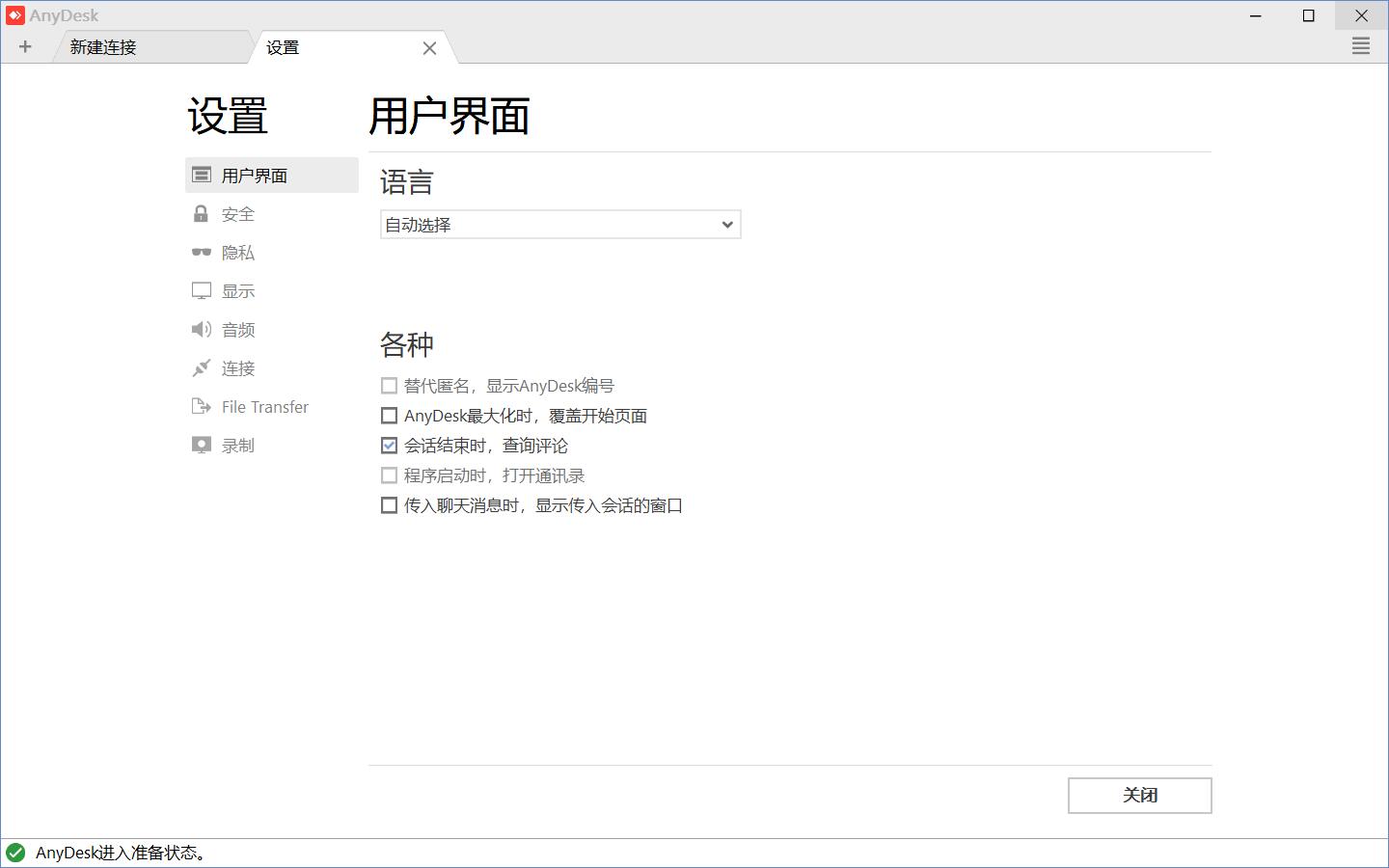Viewport: 1389px width, 868px height.
Task: Click the 关闭 button
Action: point(1139,796)
